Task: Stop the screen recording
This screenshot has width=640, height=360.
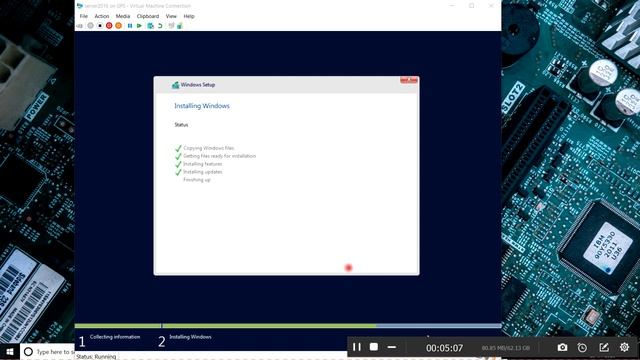Action: pyautogui.click(x=373, y=347)
